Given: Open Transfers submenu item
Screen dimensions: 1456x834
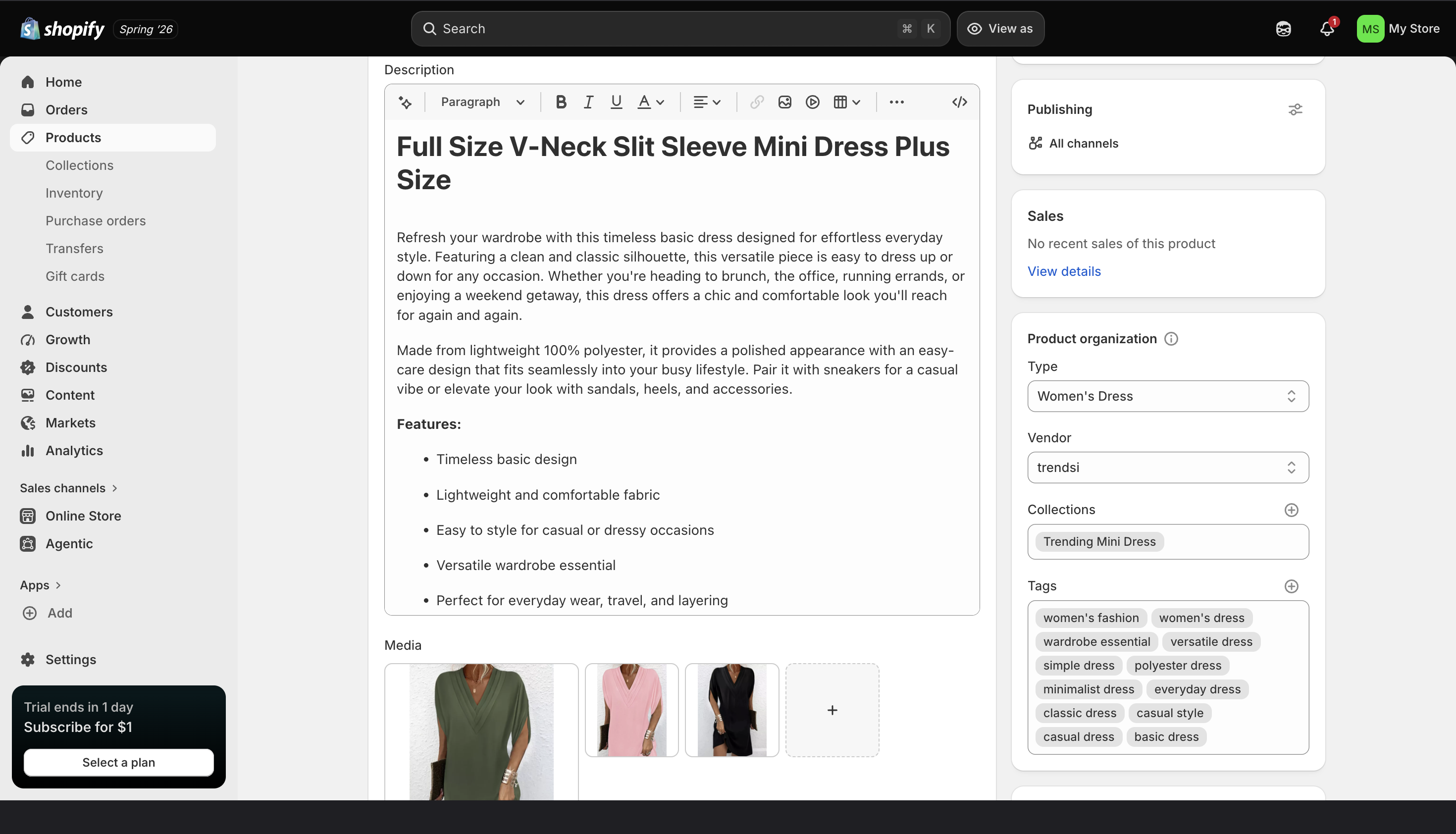Looking at the screenshot, I should (74, 249).
